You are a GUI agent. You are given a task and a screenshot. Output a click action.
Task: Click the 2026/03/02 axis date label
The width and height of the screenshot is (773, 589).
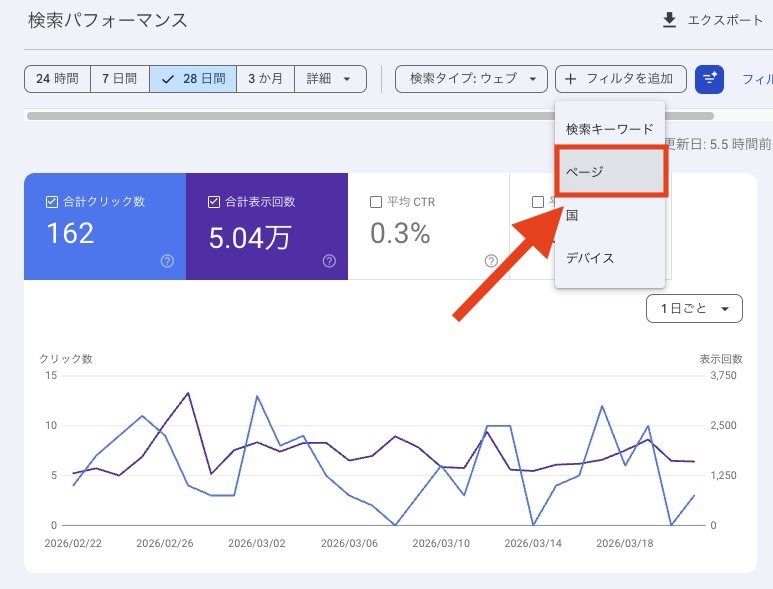257,543
